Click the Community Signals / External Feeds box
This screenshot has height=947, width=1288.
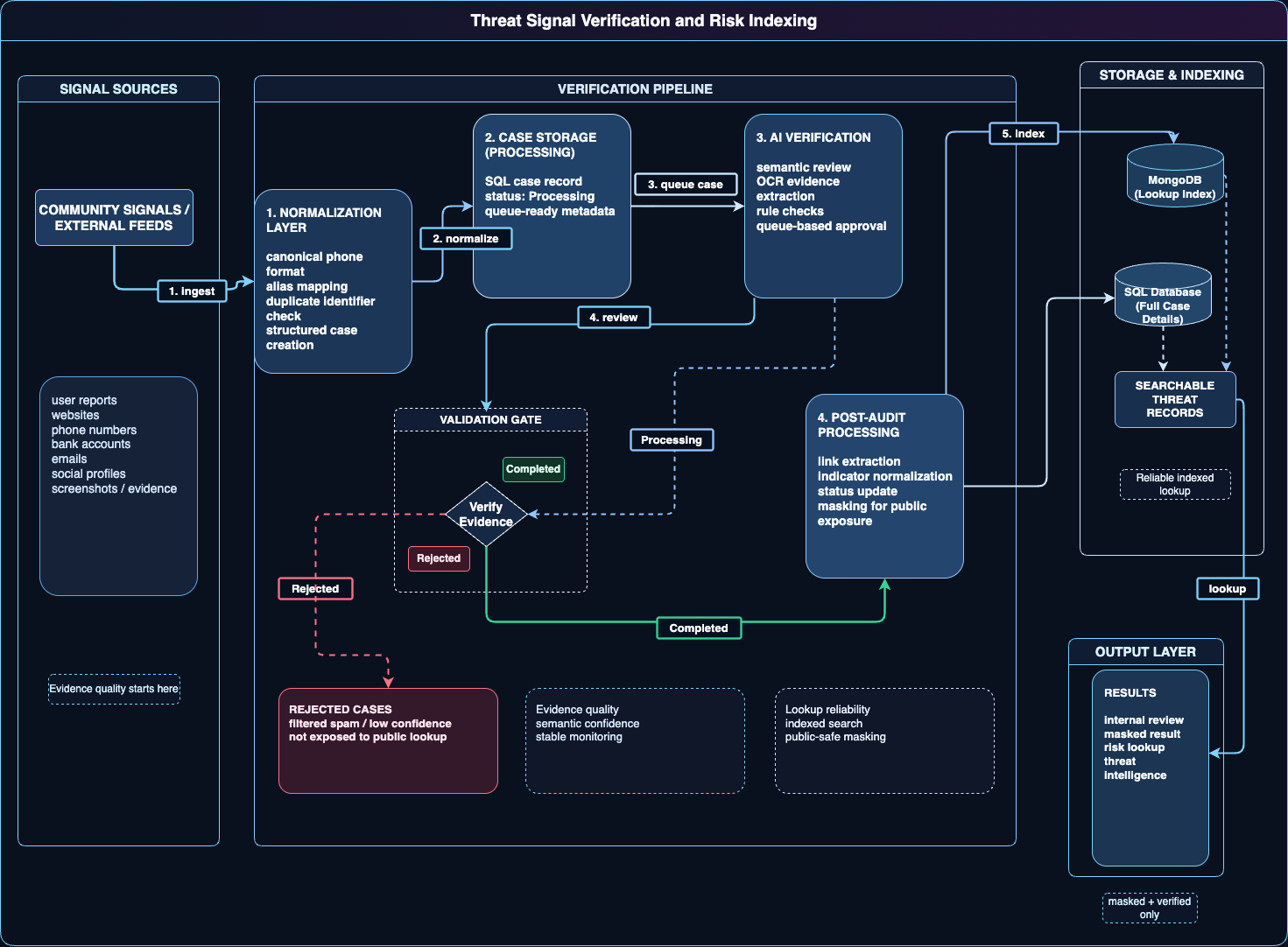click(x=114, y=218)
